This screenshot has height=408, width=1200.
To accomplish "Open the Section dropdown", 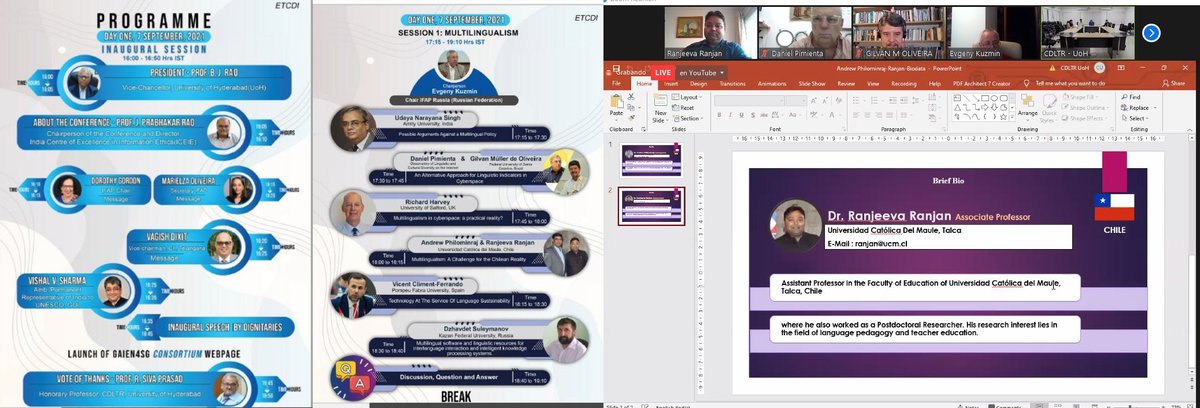I will click(x=688, y=118).
